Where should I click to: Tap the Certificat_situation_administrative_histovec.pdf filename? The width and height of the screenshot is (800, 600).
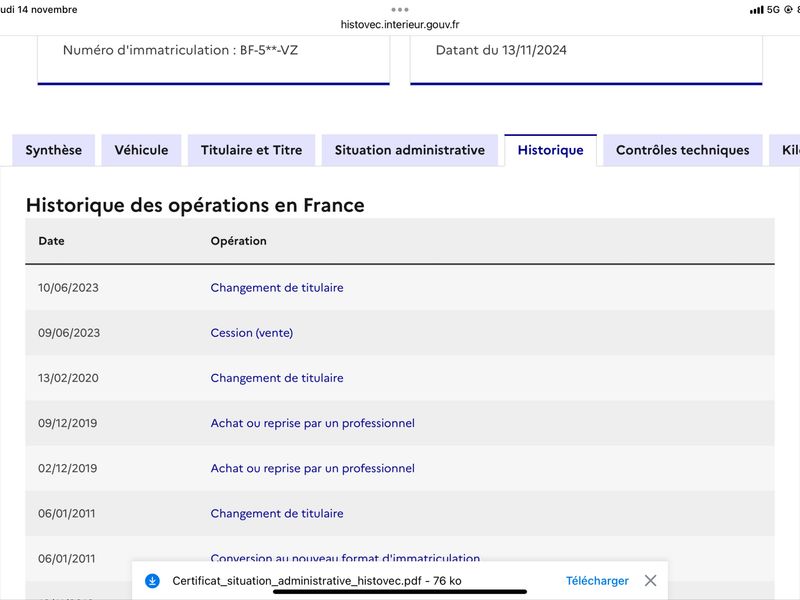(297, 581)
